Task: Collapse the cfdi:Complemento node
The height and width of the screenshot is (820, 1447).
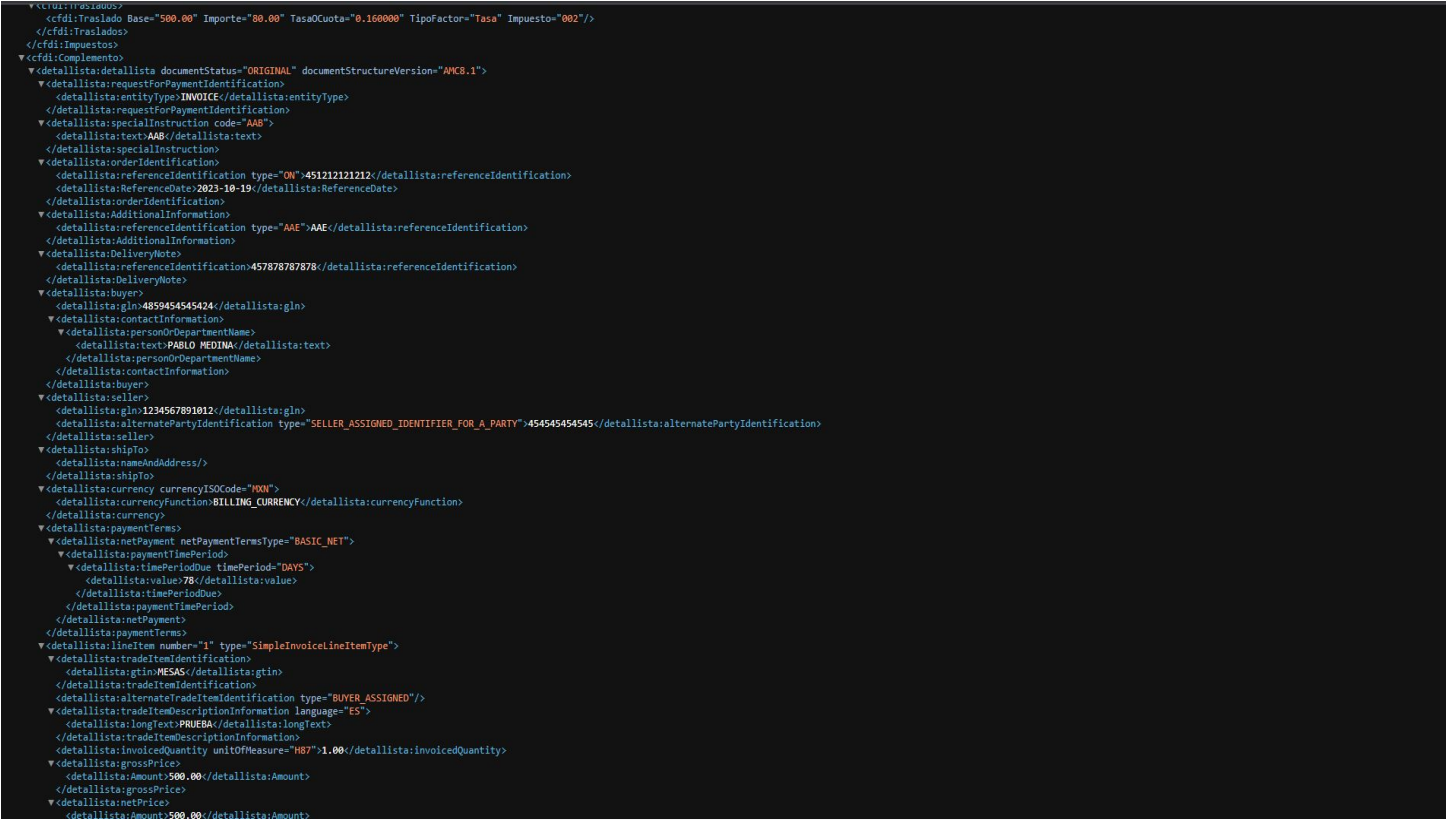Action: [21, 58]
